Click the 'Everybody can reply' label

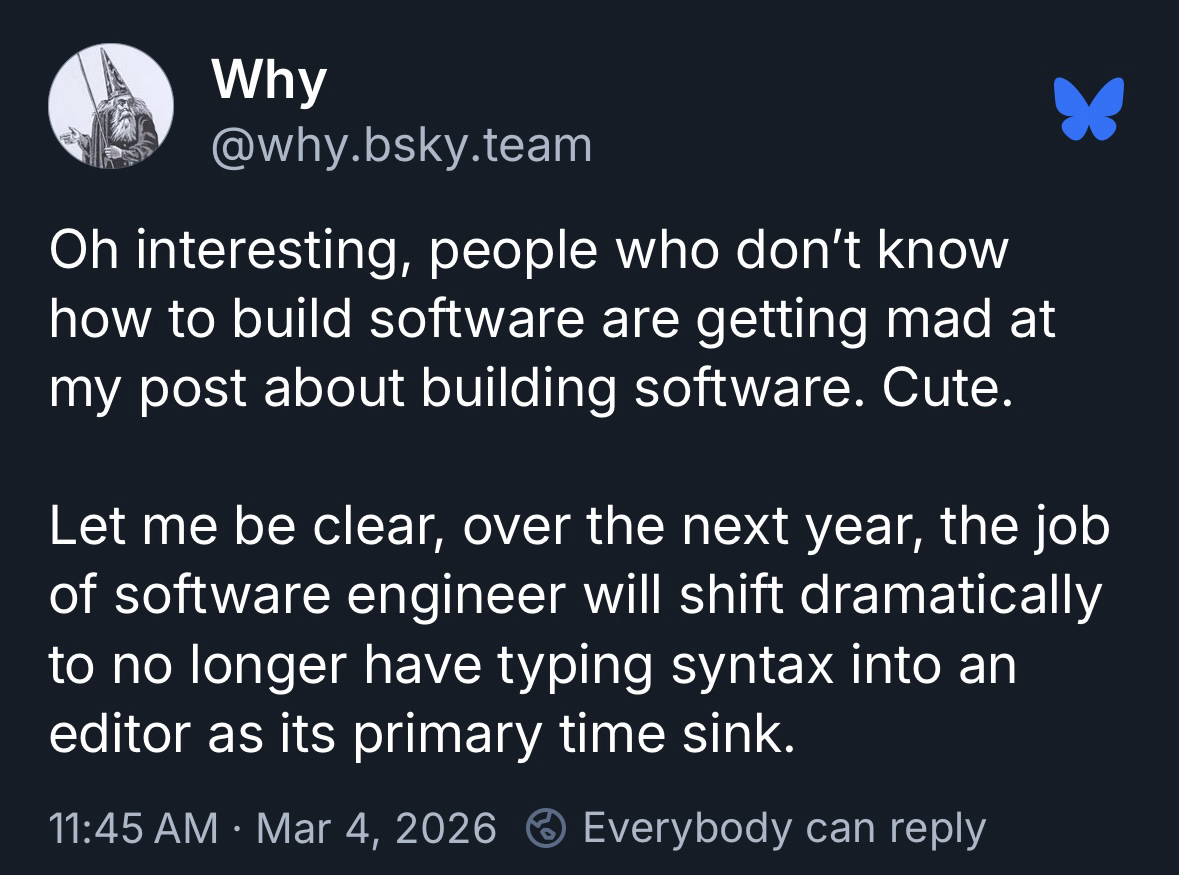[x=784, y=828]
